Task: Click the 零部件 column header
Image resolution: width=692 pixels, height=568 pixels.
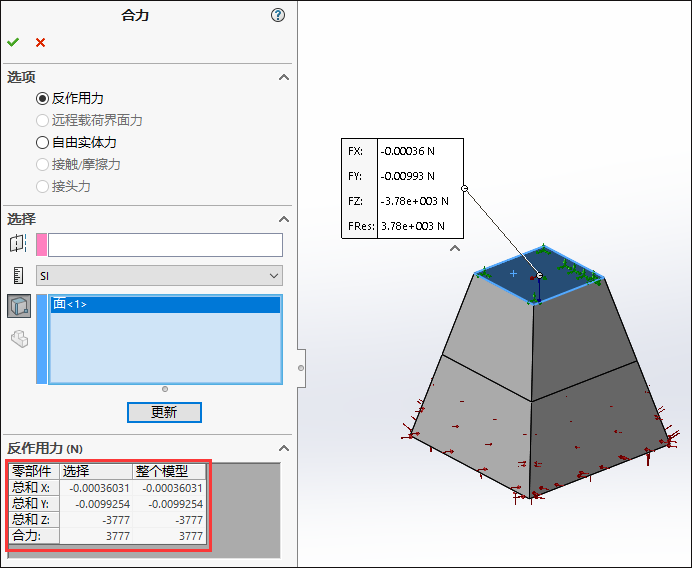Action: 34,471
